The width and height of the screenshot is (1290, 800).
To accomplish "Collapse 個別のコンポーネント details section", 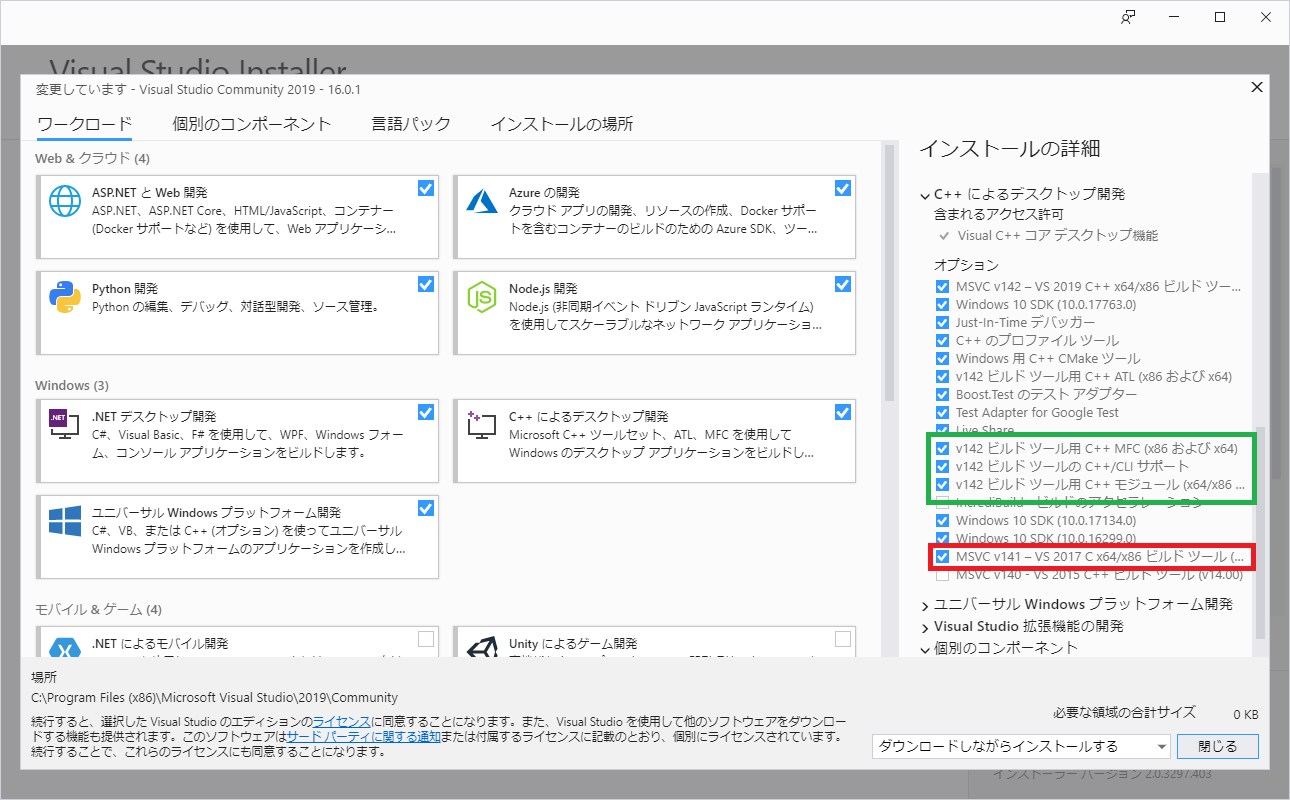I will coord(925,648).
